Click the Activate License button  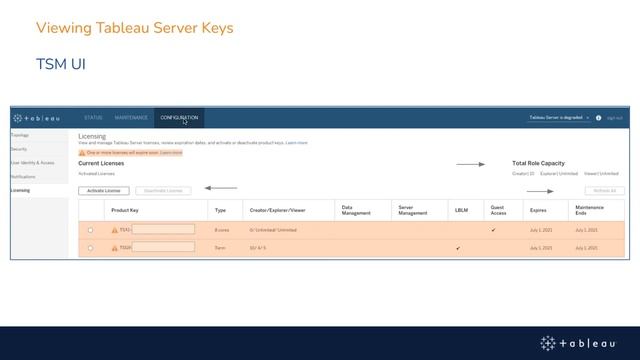coord(104,191)
